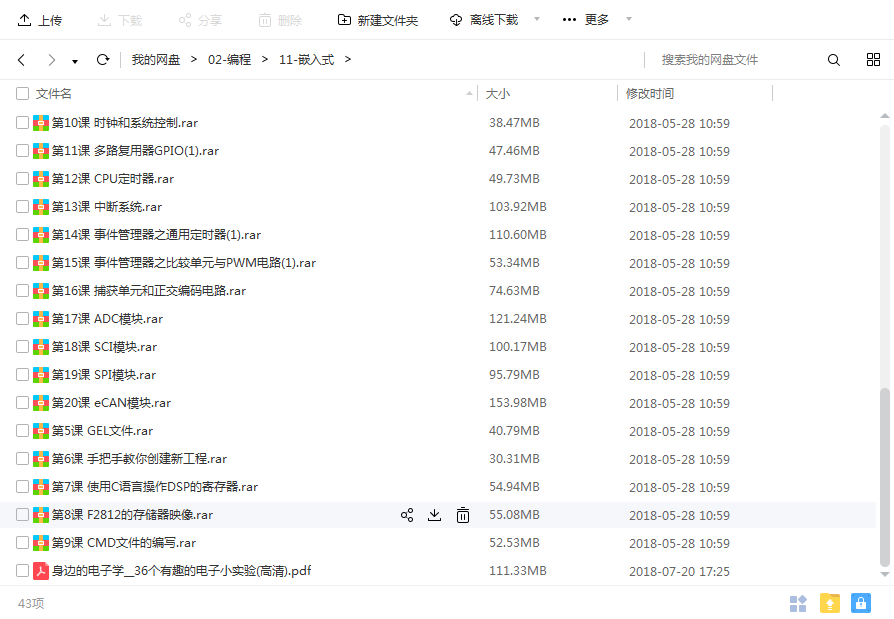The width and height of the screenshot is (894, 619).
Task: Click rar icon of 第18课 SCI模块
Action: 40,347
